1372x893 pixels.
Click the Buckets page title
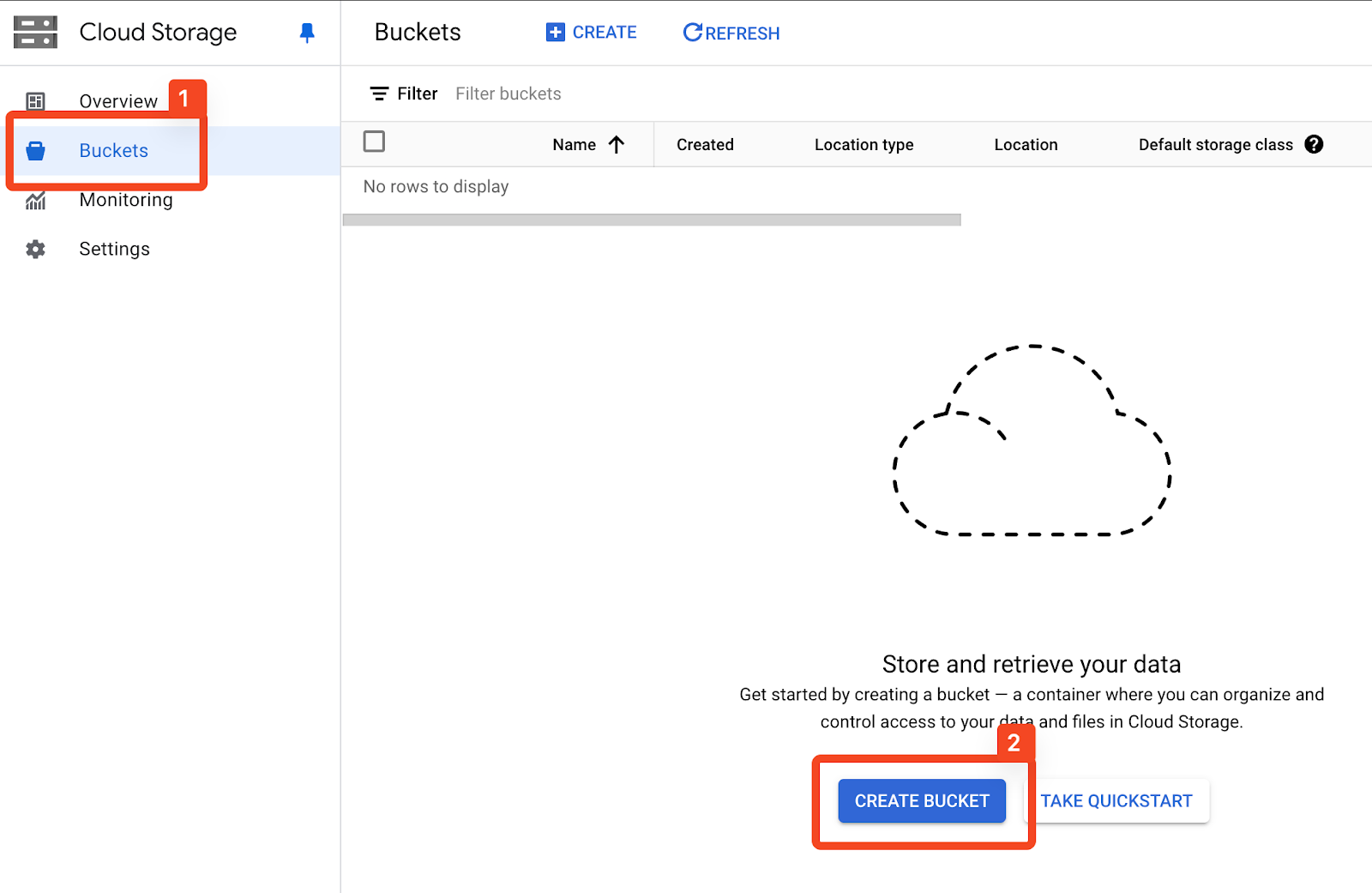click(x=418, y=32)
